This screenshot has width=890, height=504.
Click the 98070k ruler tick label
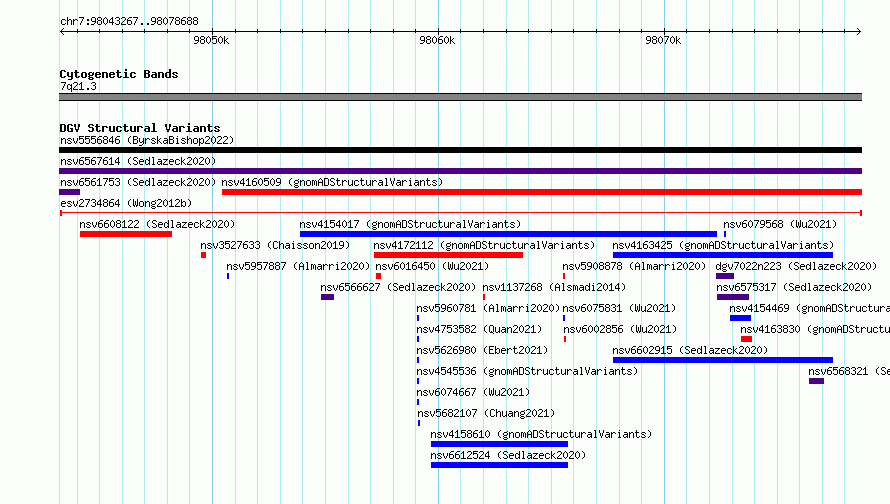click(x=663, y=40)
